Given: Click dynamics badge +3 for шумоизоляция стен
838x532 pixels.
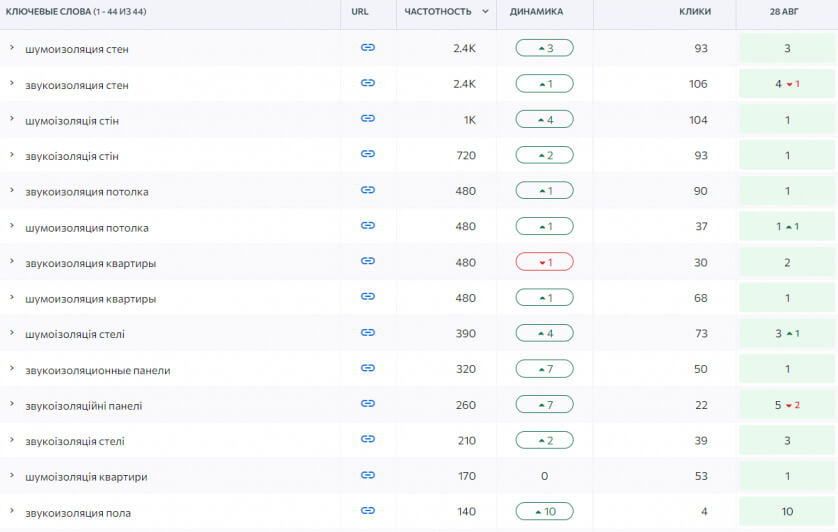Looking at the screenshot, I should (x=545, y=48).
